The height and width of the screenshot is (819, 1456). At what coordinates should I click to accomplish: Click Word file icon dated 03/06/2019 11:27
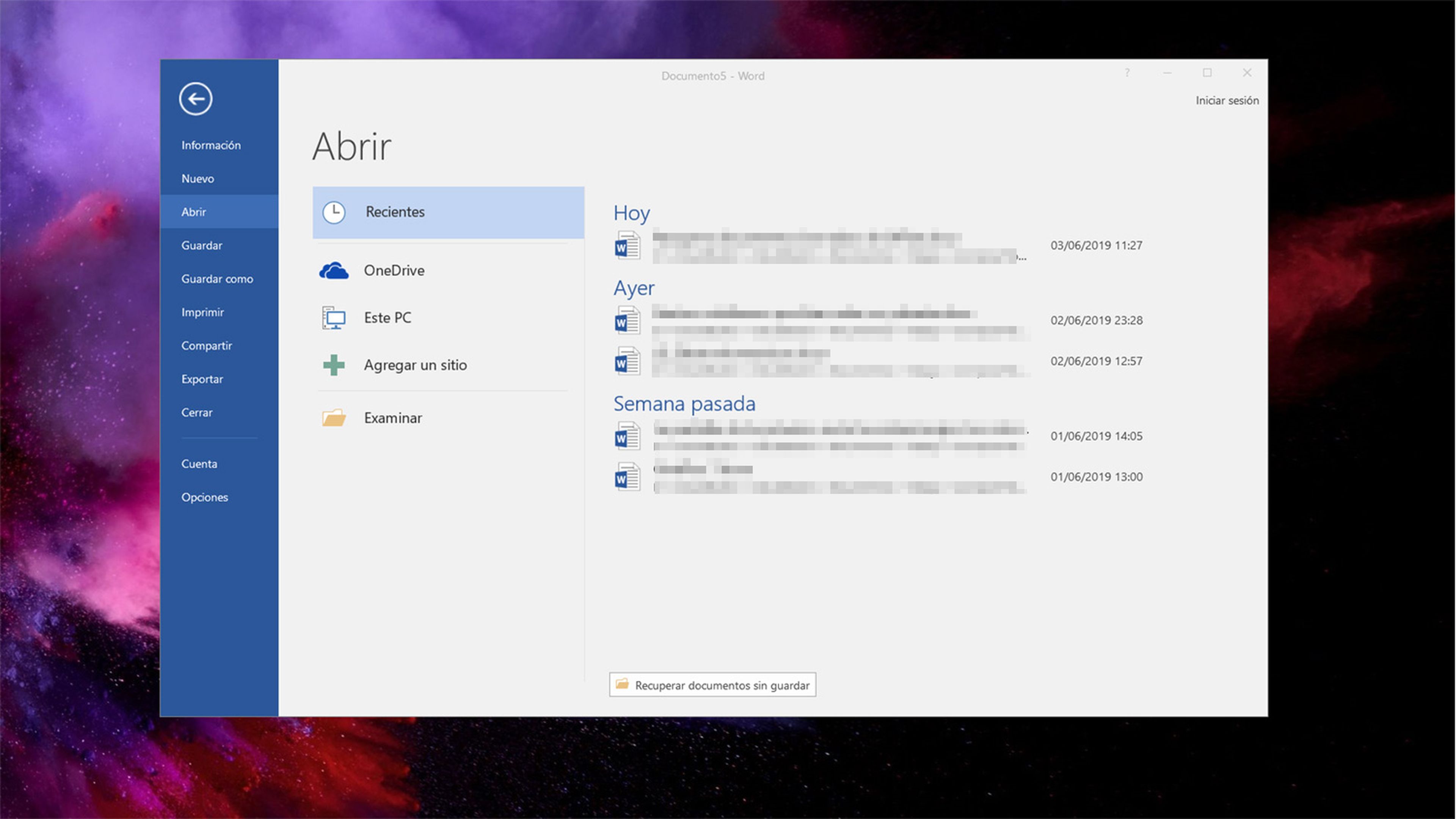[628, 245]
